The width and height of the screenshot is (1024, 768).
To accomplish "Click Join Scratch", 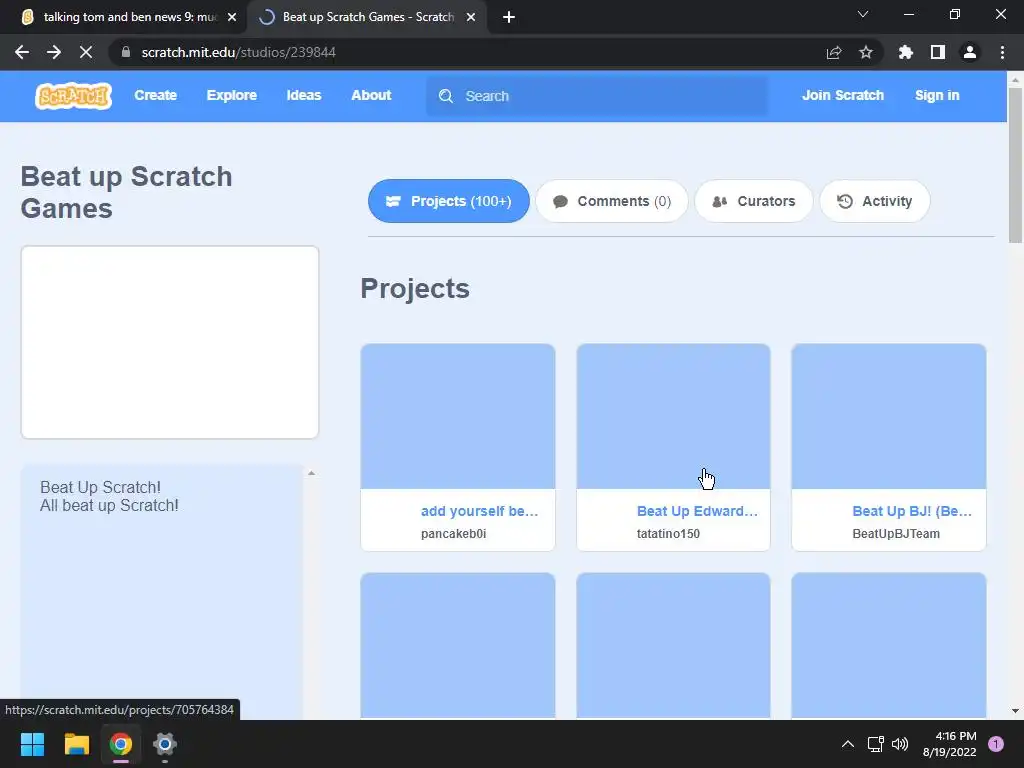I will (843, 95).
